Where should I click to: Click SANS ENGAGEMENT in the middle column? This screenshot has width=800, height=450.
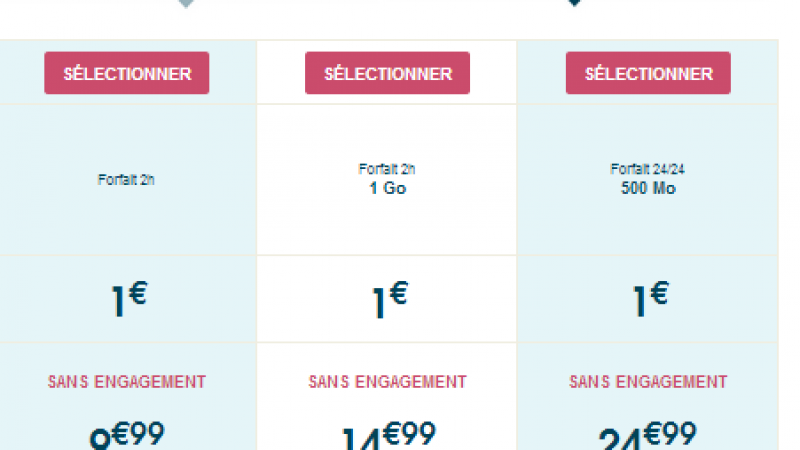coord(387,382)
